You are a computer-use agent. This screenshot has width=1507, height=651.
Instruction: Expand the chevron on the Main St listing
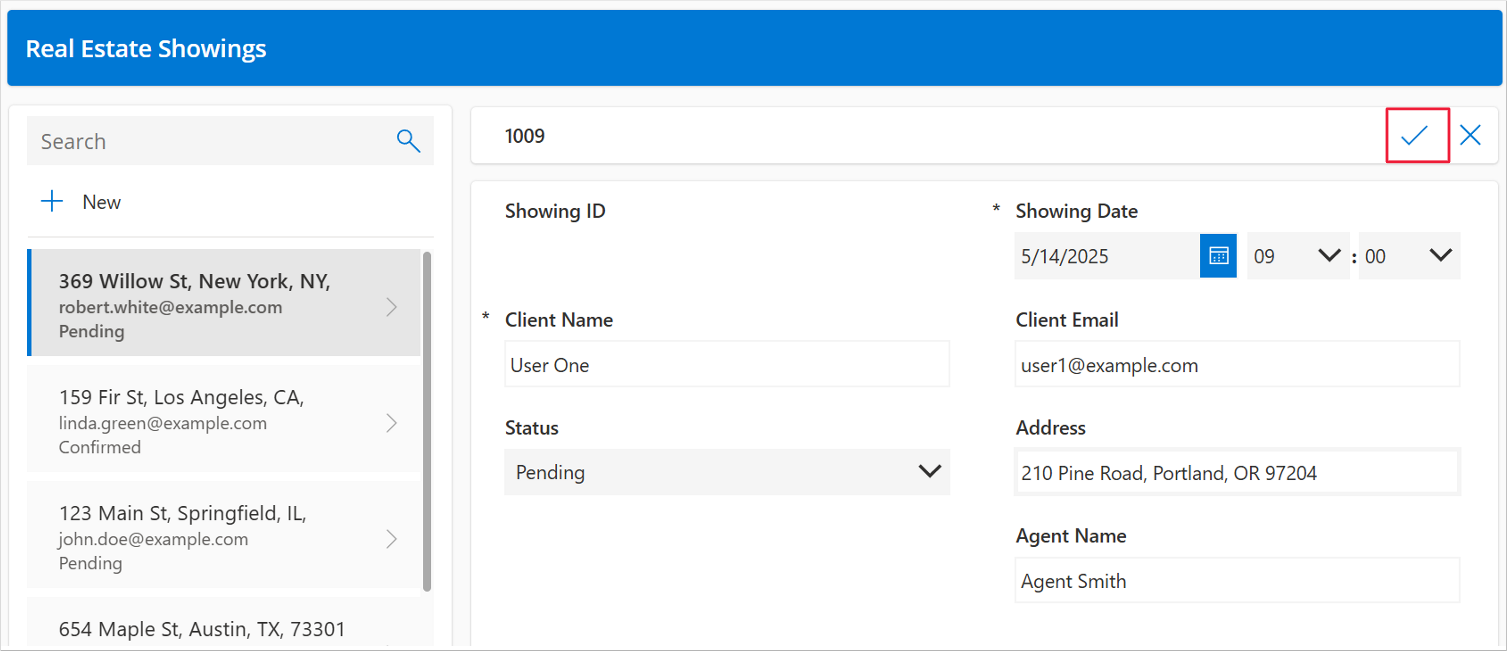point(391,538)
